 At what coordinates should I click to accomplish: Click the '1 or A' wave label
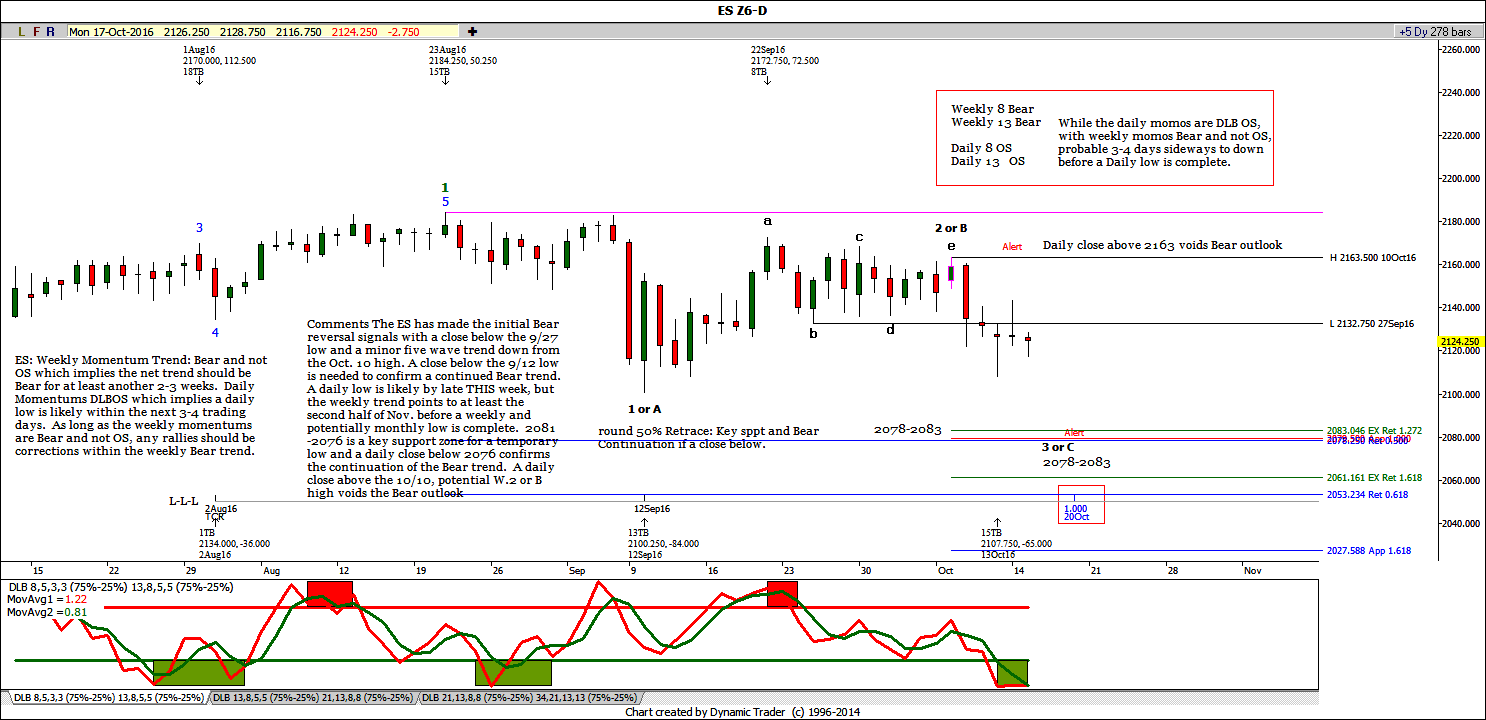pos(644,409)
